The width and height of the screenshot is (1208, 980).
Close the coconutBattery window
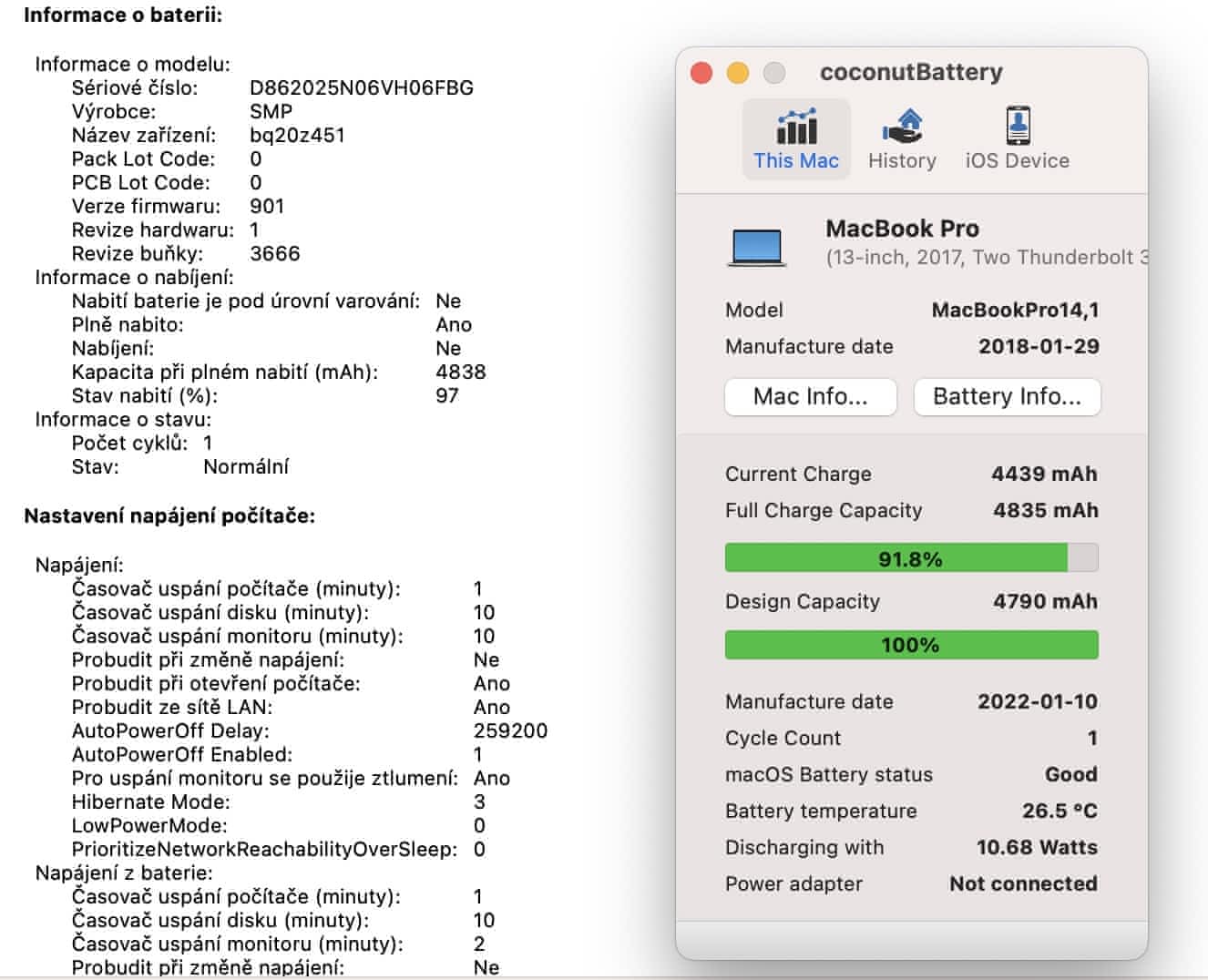pyautogui.click(x=701, y=73)
